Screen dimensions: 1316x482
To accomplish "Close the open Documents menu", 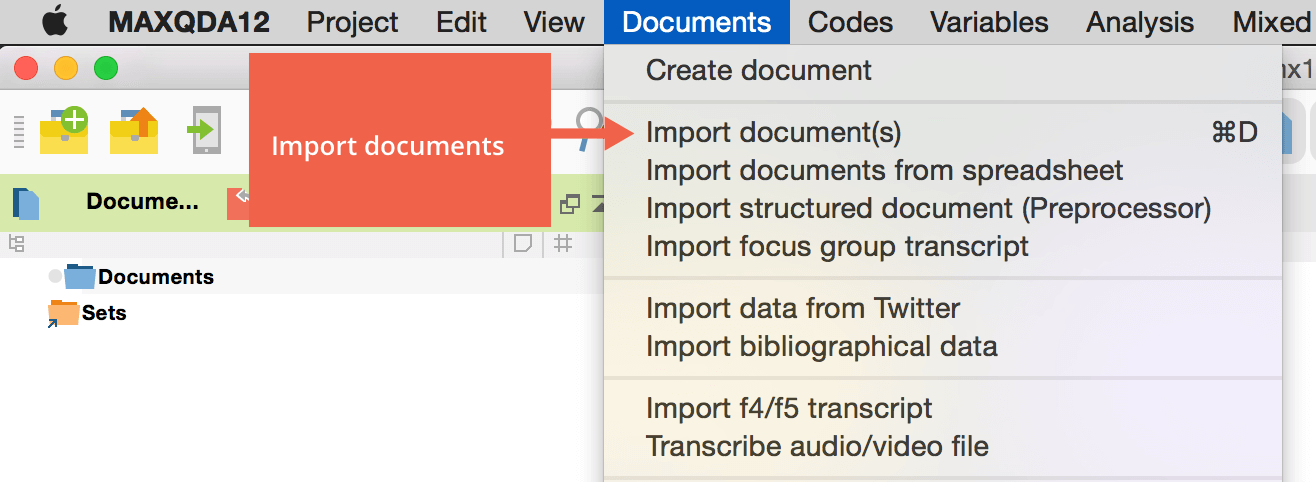I will tap(697, 22).
